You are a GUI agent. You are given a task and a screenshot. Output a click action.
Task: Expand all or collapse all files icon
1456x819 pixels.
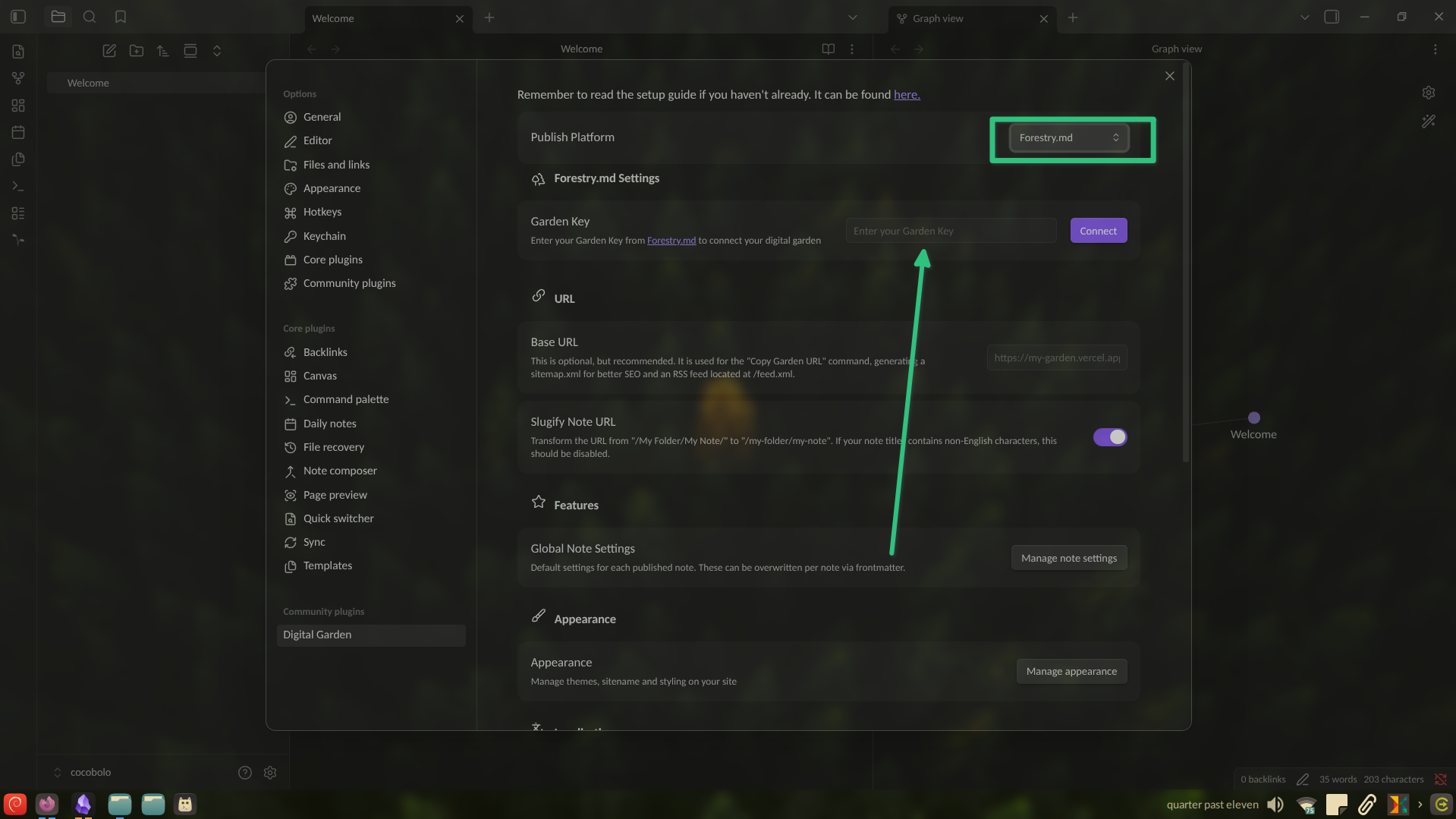[x=217, y=51]
